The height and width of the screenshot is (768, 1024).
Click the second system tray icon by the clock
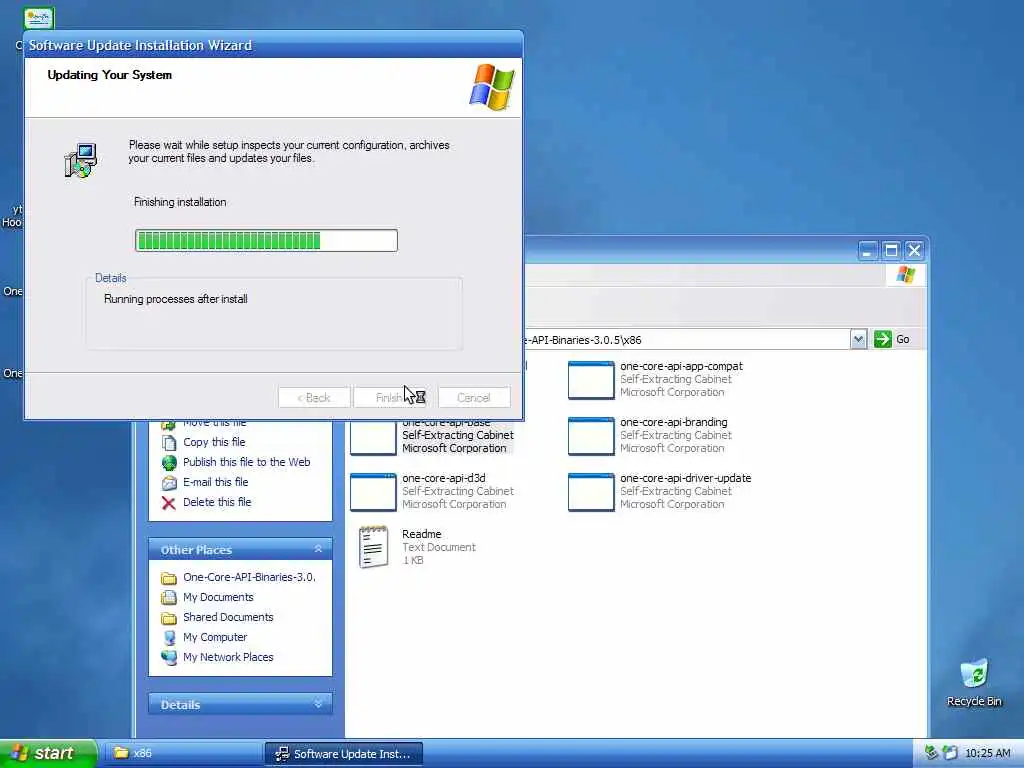tap(950, 753)
